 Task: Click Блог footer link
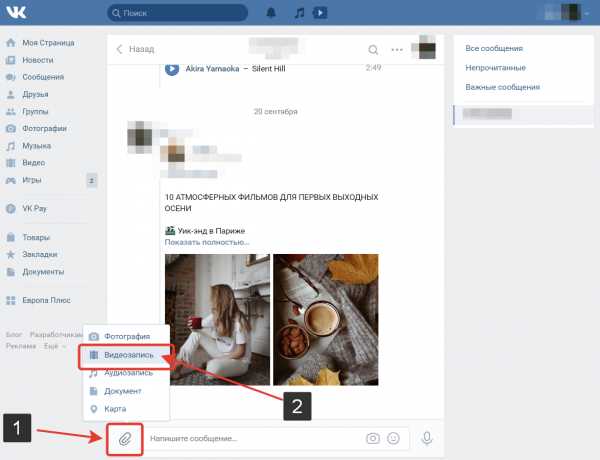[14, 335]
